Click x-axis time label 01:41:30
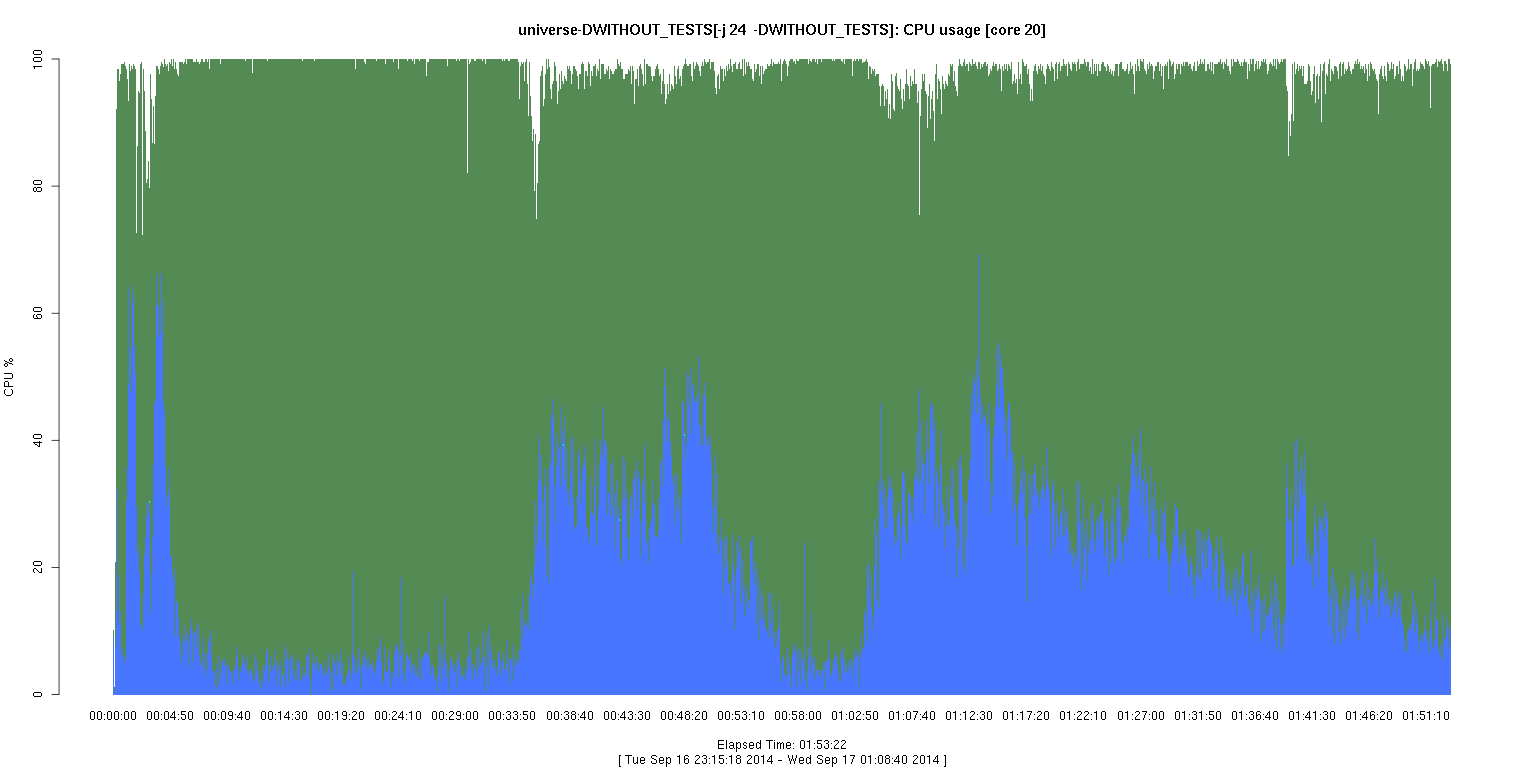Image resolution: width=1536 pixels, height=768 pixels. coord(1312,716)
